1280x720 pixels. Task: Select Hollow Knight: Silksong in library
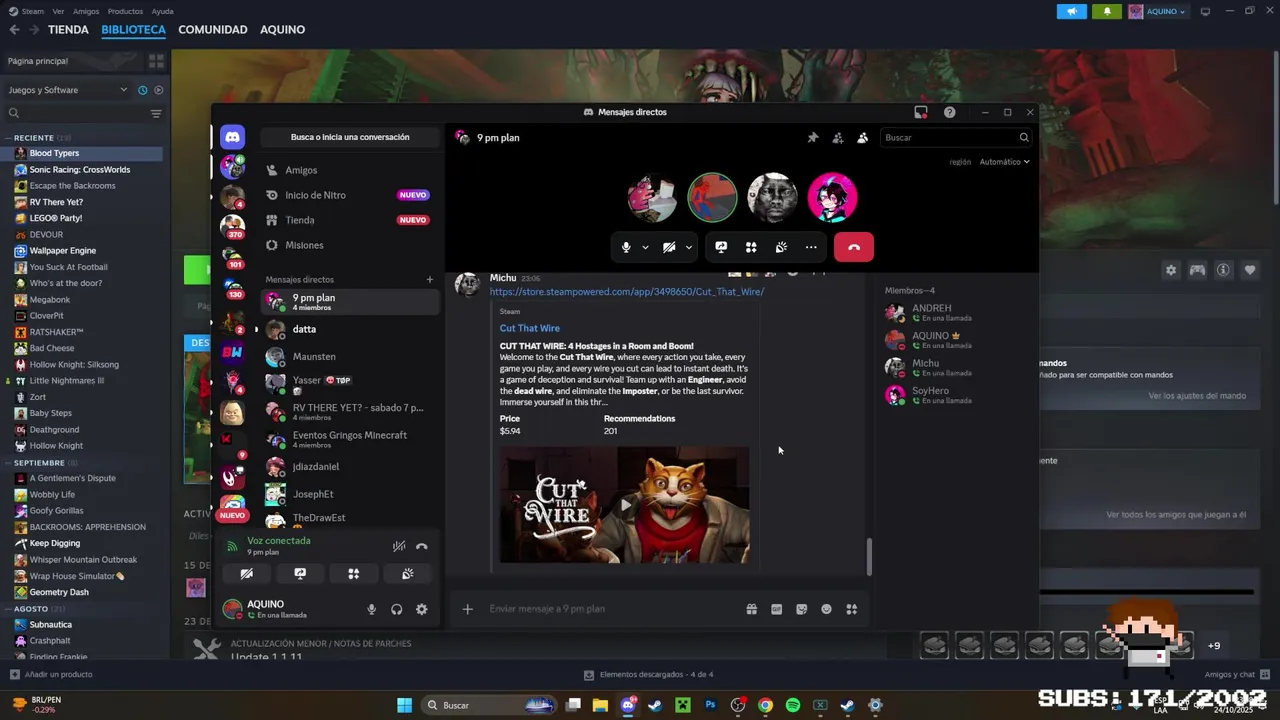(x=74, y=365)
